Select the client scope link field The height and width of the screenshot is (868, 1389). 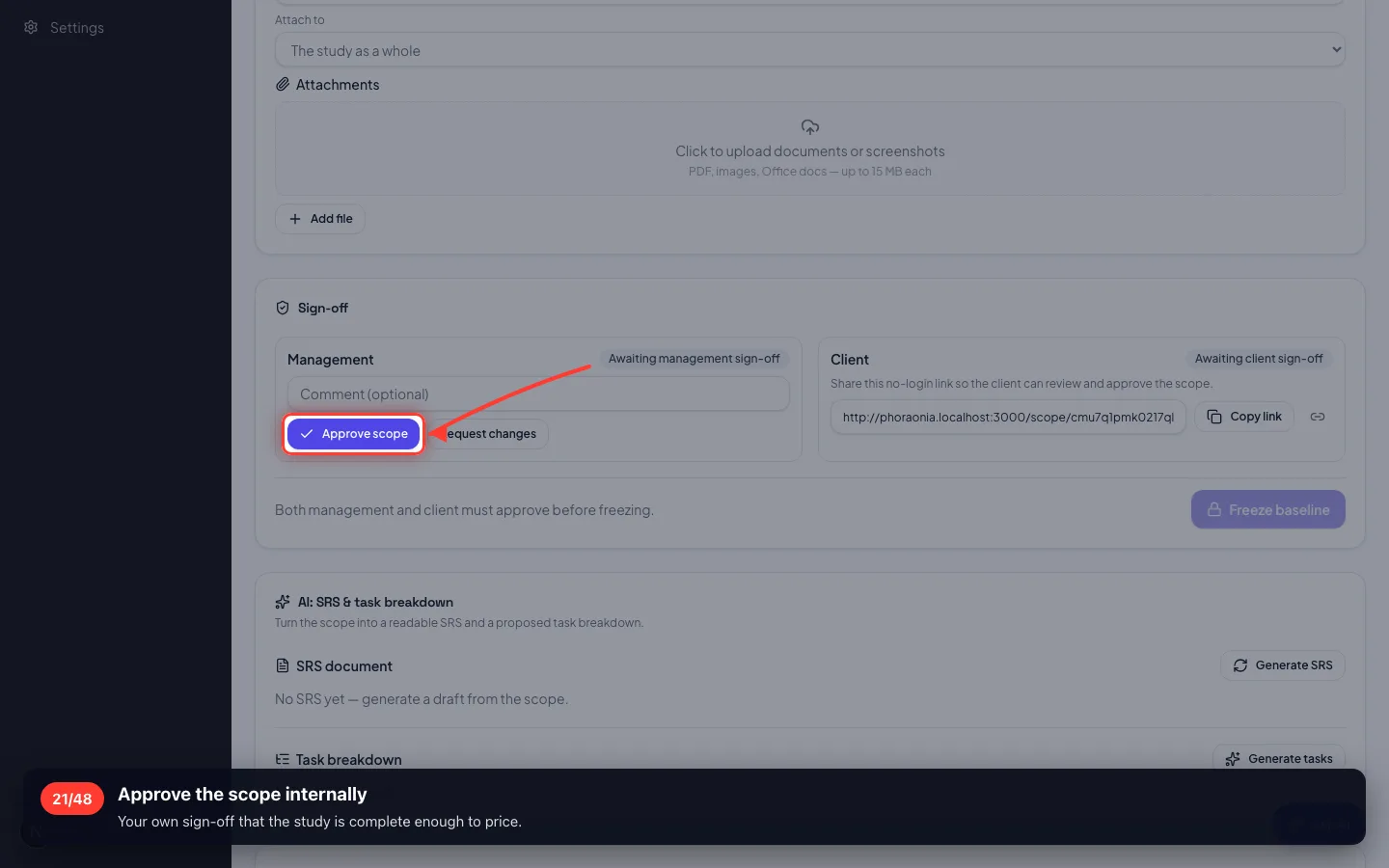click(x=1008, y=418)
